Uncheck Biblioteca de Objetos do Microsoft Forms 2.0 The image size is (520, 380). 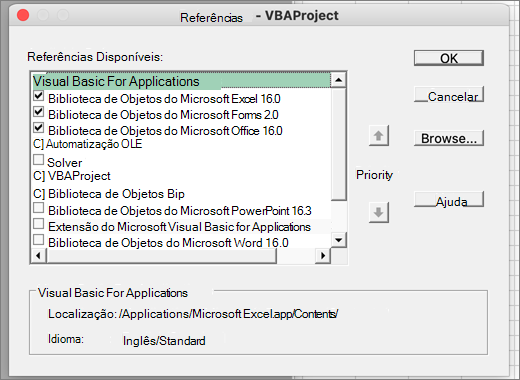coord(39,112)
